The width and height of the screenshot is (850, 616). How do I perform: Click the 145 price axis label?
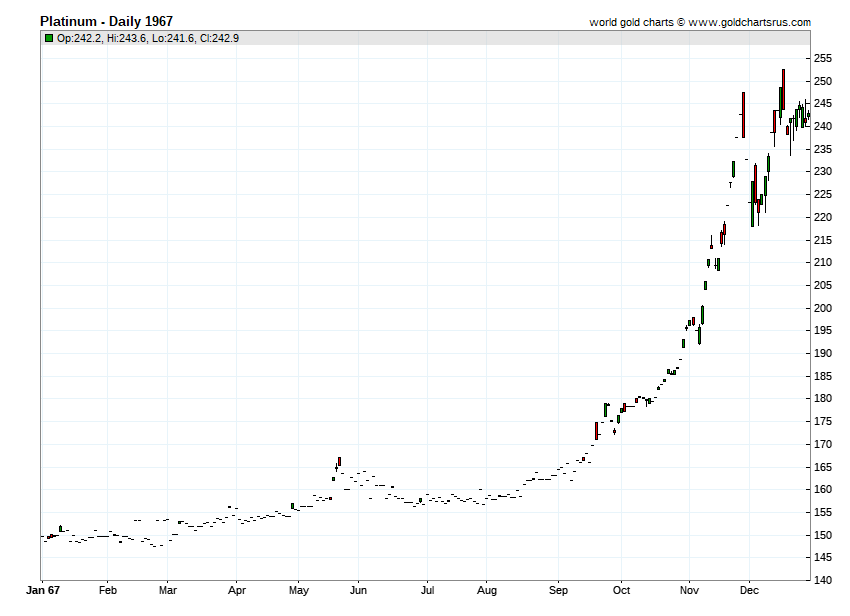[x=822, y=557]
